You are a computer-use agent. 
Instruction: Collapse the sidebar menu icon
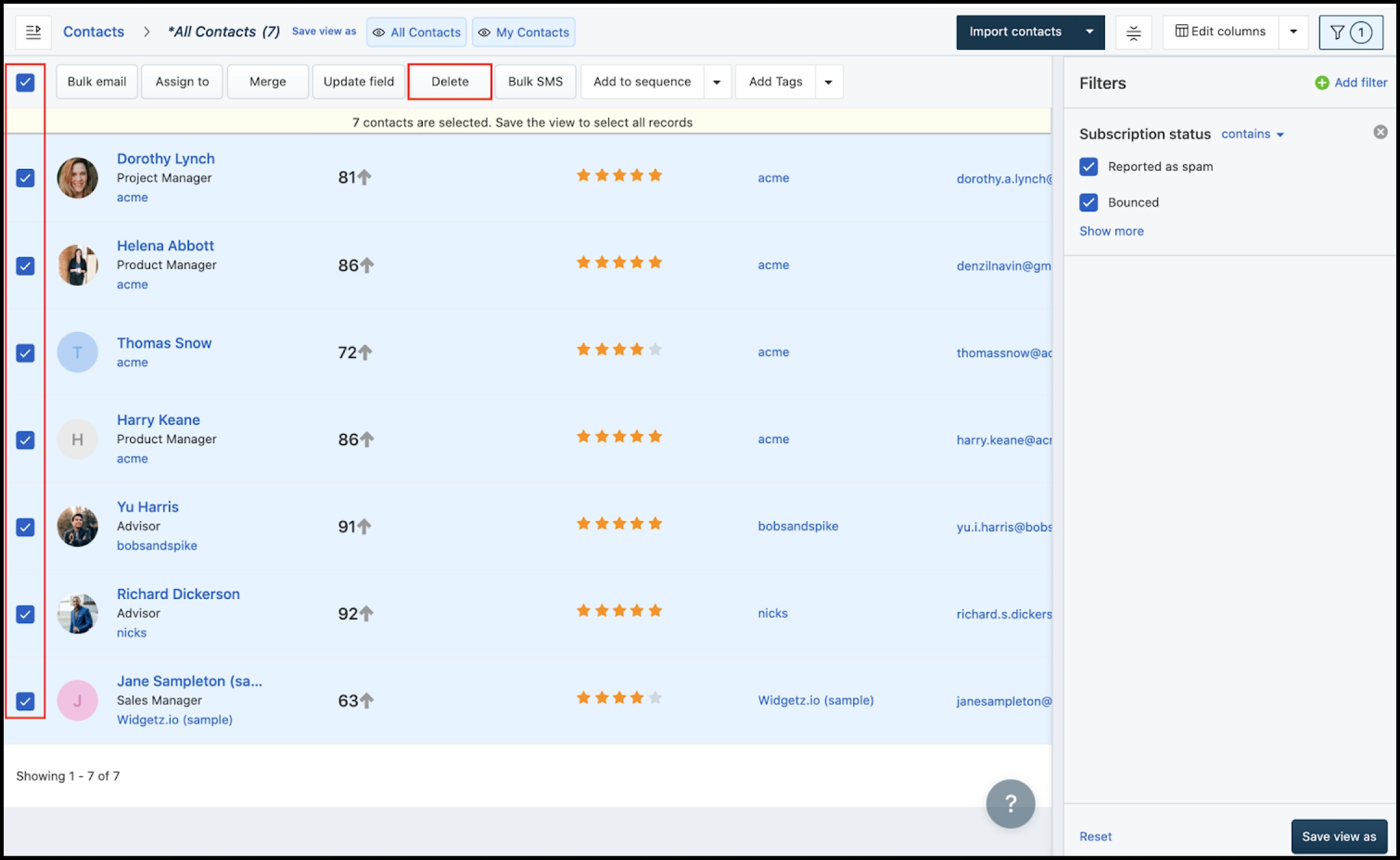pyautogui.click(x=33, y=32)
